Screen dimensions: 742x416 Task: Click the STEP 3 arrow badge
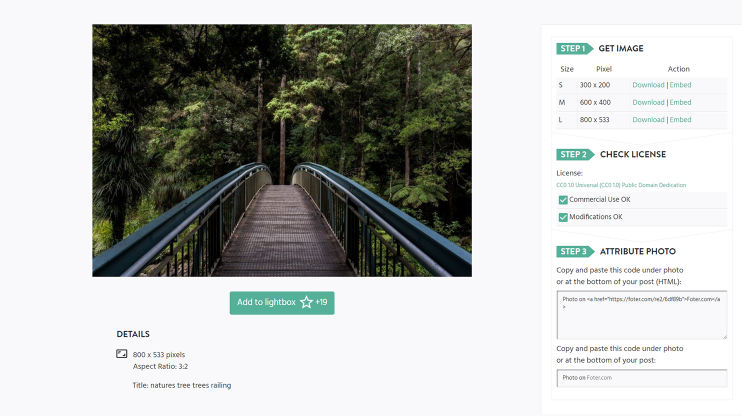[x=575, y=251]
